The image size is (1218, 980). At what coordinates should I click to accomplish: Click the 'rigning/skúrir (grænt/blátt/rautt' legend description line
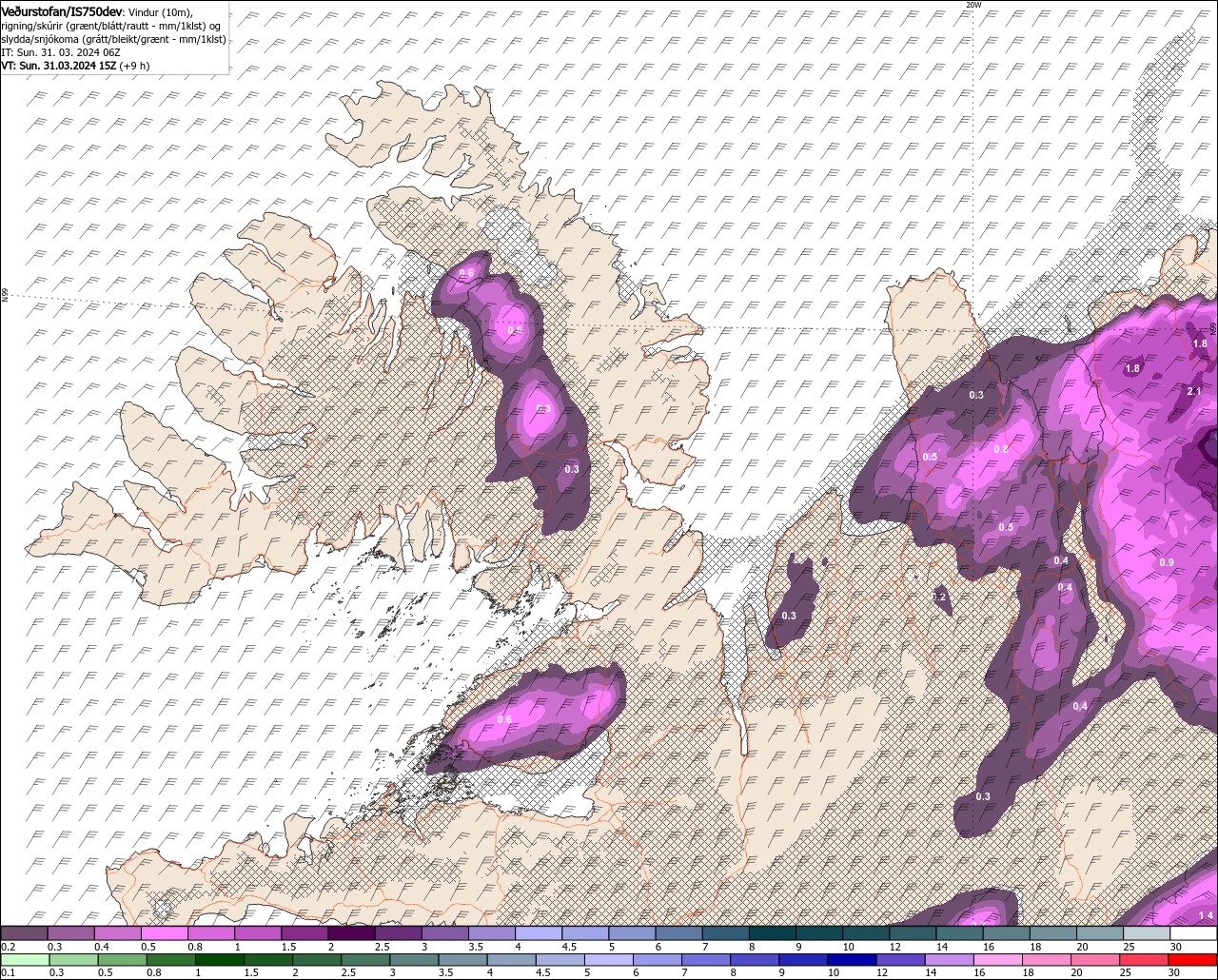tap(111, 25)
